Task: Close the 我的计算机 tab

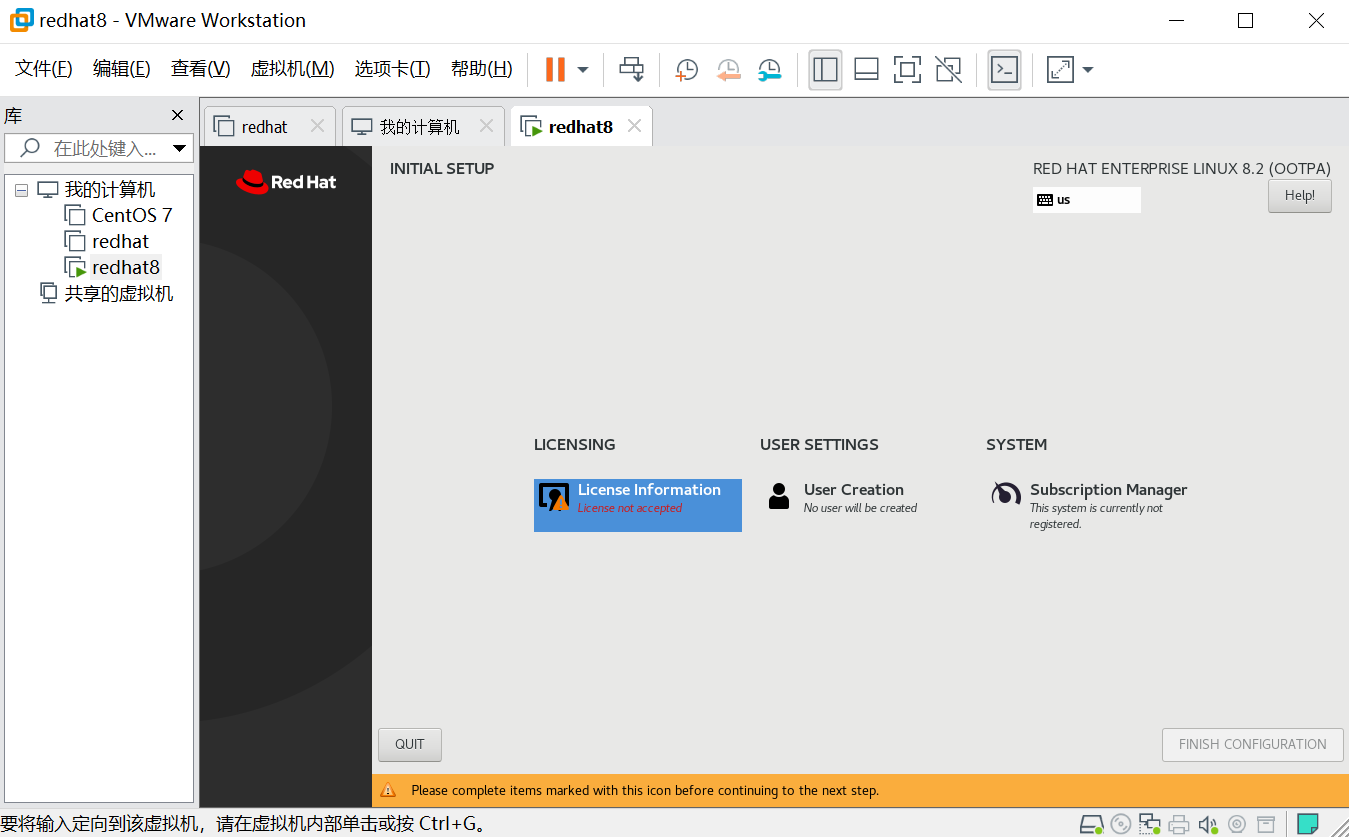Action: coord(486,126)
